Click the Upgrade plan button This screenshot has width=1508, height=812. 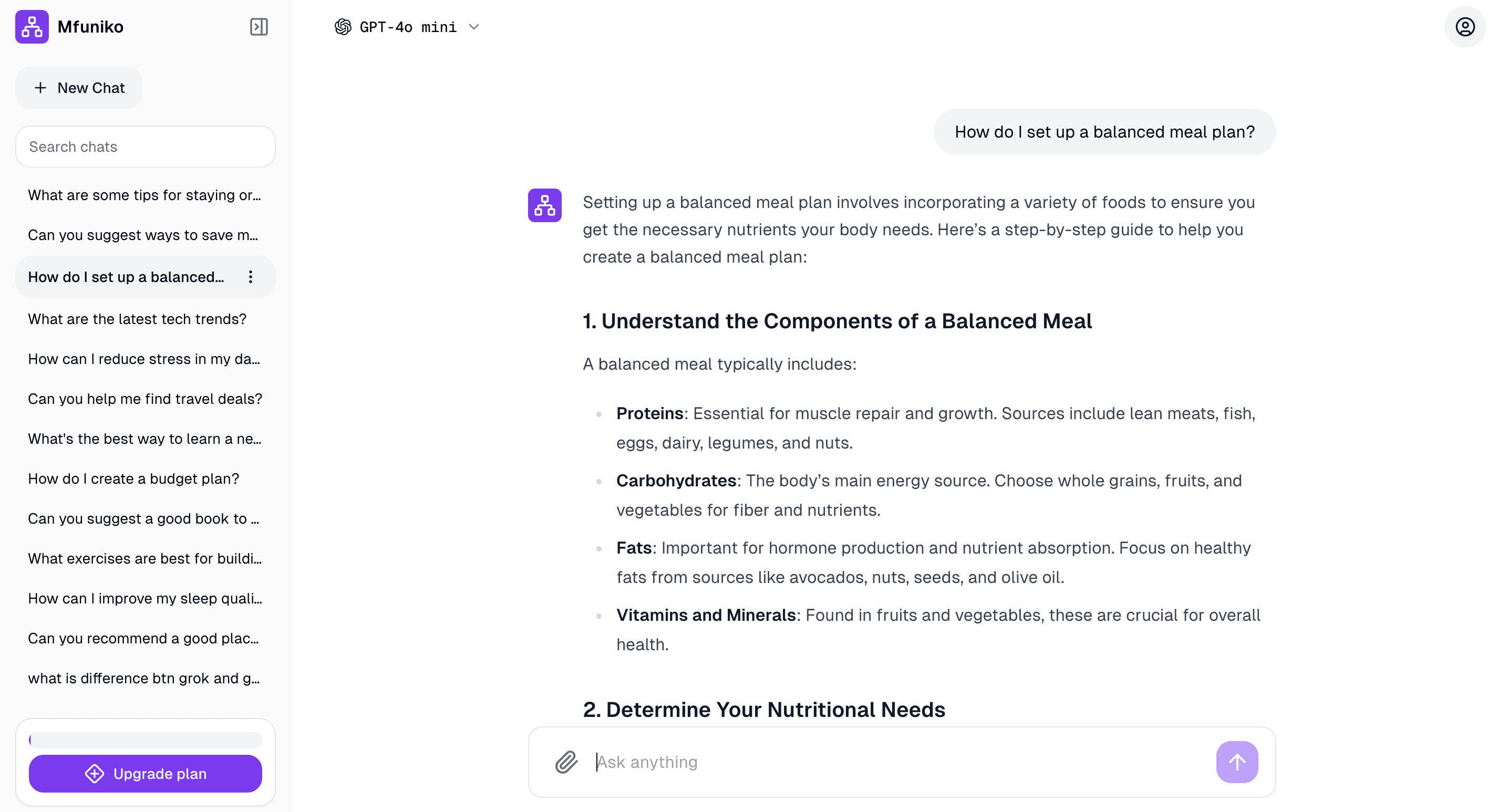tap(145, 773)
